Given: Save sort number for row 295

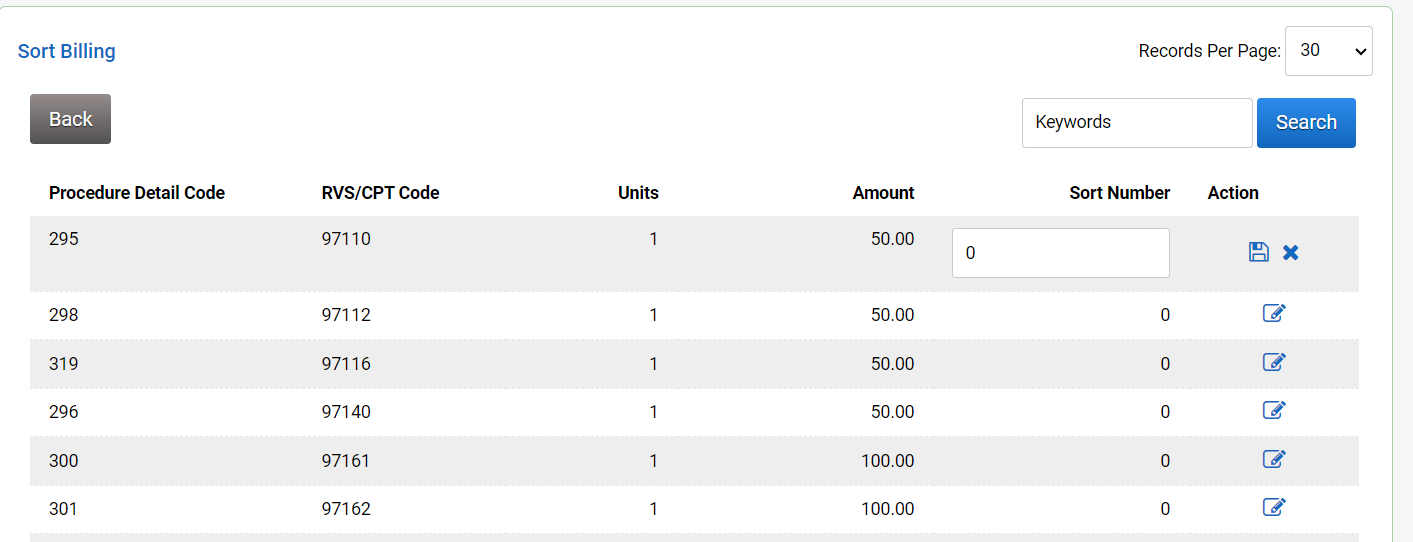Looking at the screenshot, I should 1259,252.
